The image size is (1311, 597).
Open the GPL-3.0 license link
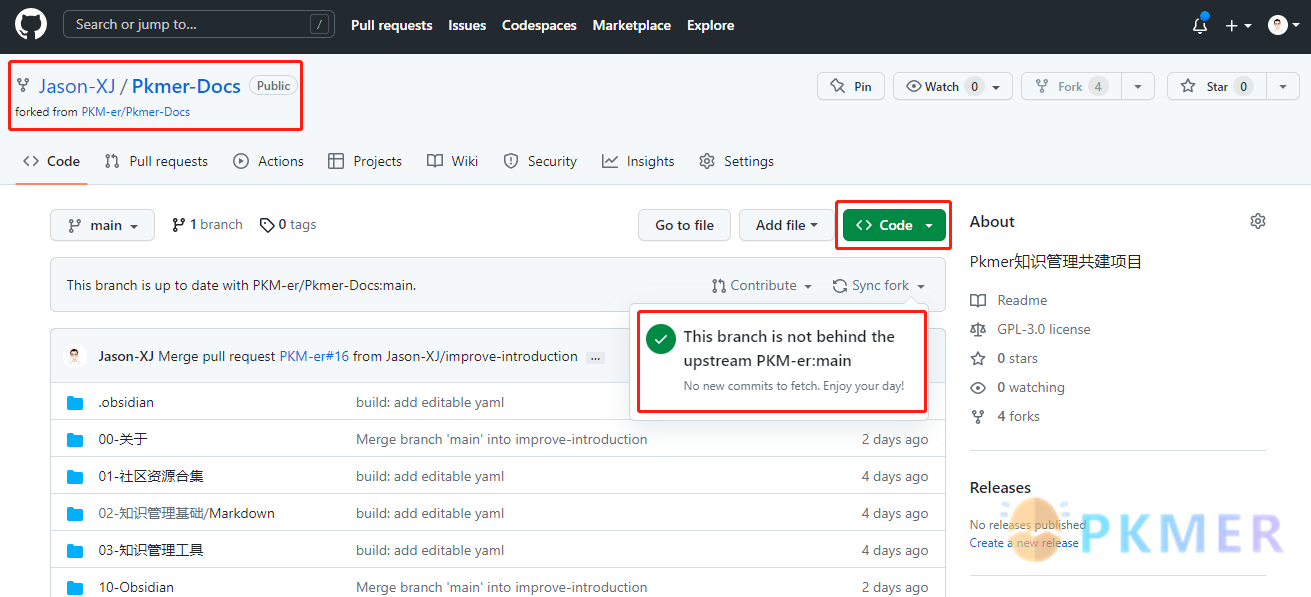point(1031,329)
